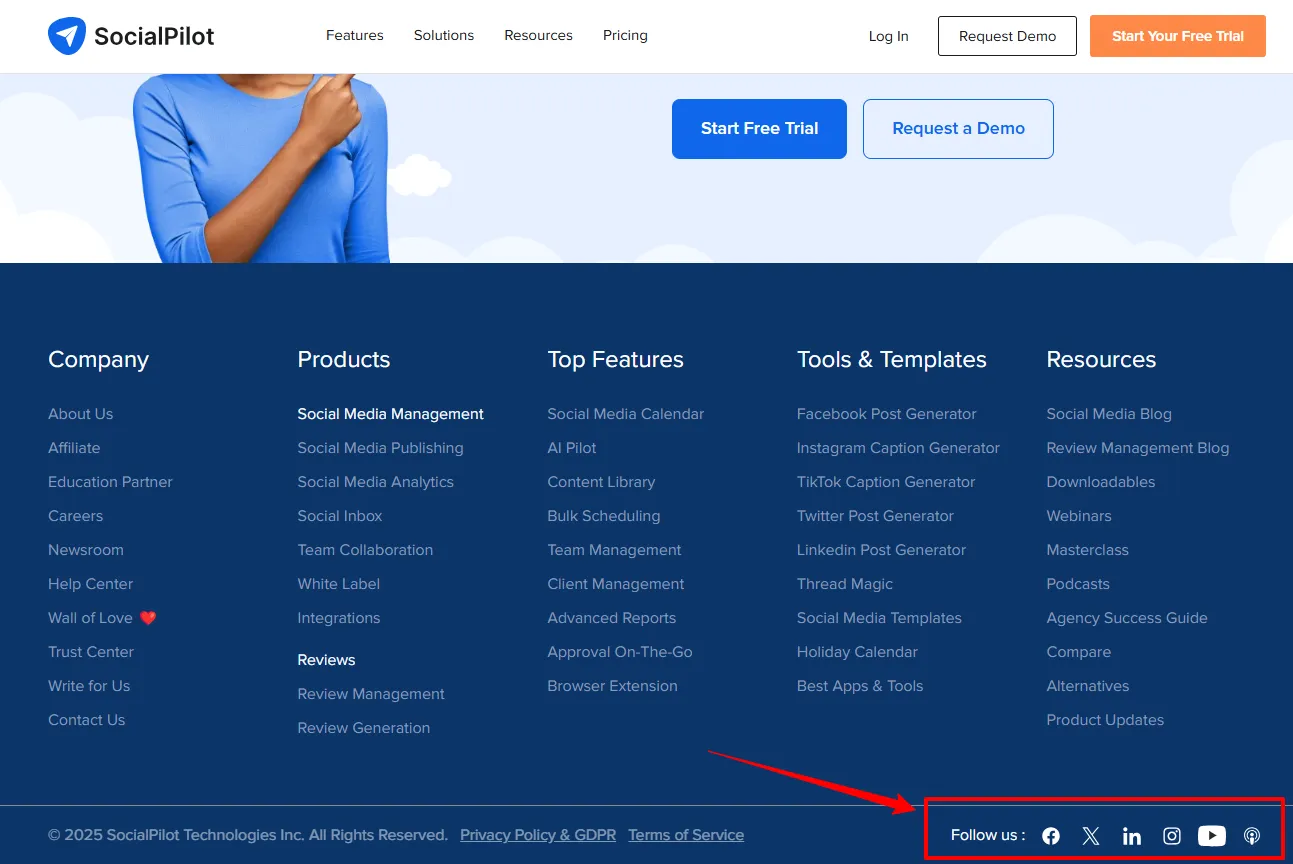Image resolution: width=1293 pixels, height=864 pixels.
Task: Open the Features navigation dropdown
Action: (x=354, y=35)
